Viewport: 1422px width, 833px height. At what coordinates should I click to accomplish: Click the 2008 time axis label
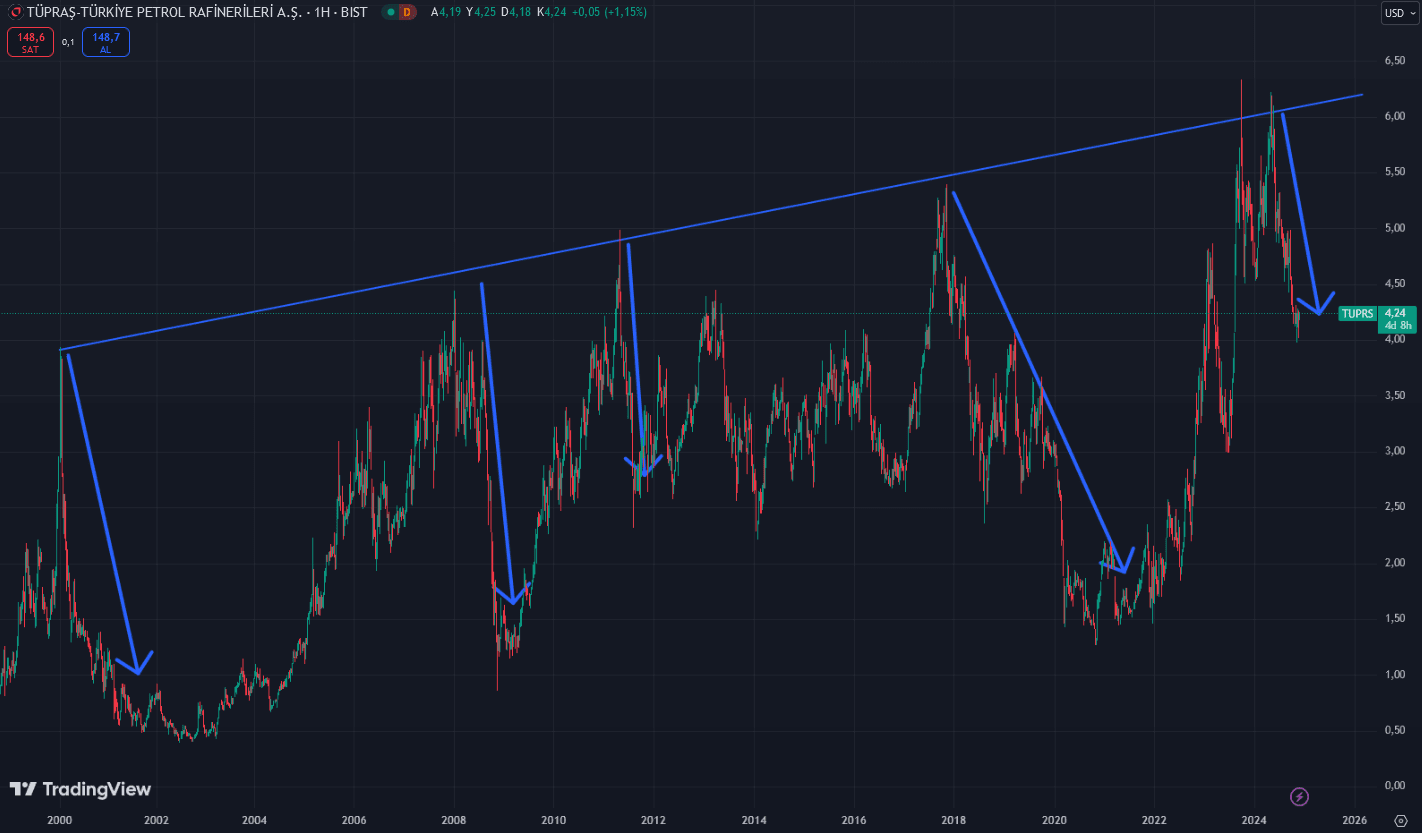tap(454, 818)
